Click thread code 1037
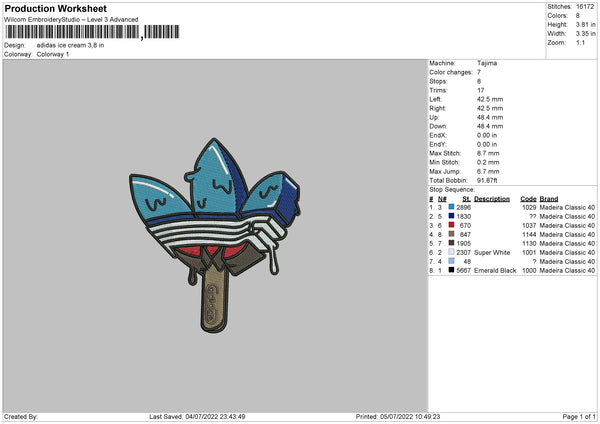 [529, 225]
